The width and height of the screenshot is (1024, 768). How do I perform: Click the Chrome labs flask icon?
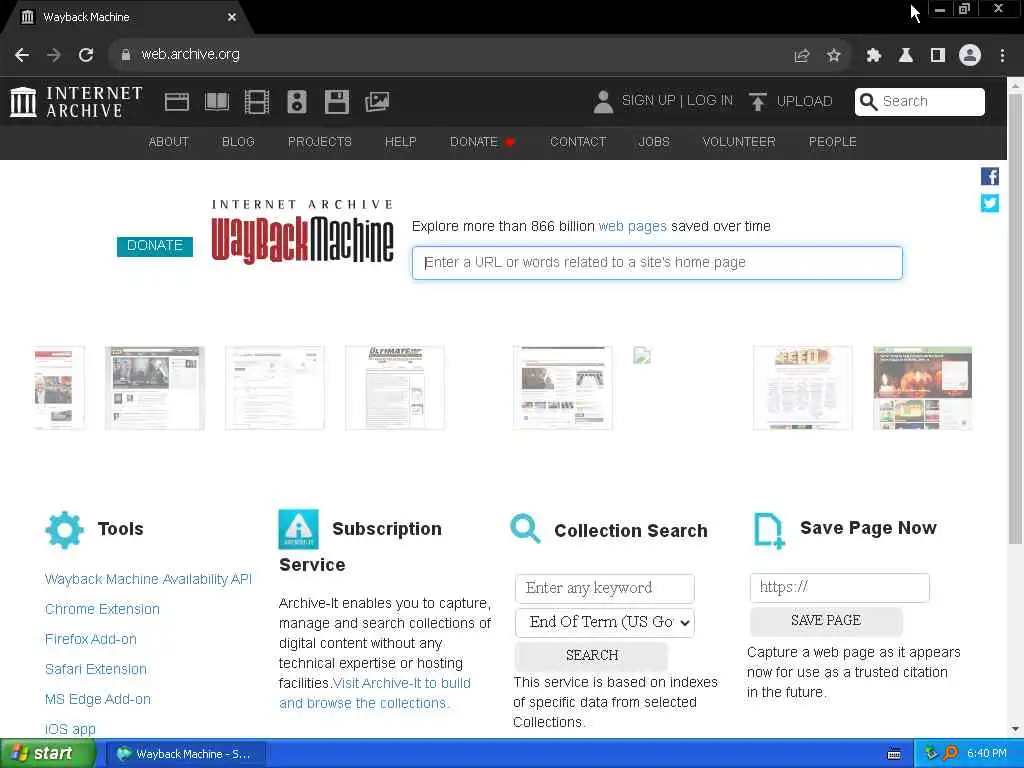coord(906,56)
